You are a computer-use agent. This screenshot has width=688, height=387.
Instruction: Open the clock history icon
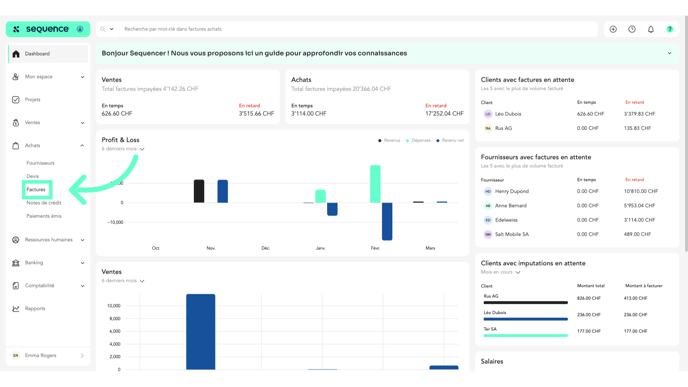(632, 29)
